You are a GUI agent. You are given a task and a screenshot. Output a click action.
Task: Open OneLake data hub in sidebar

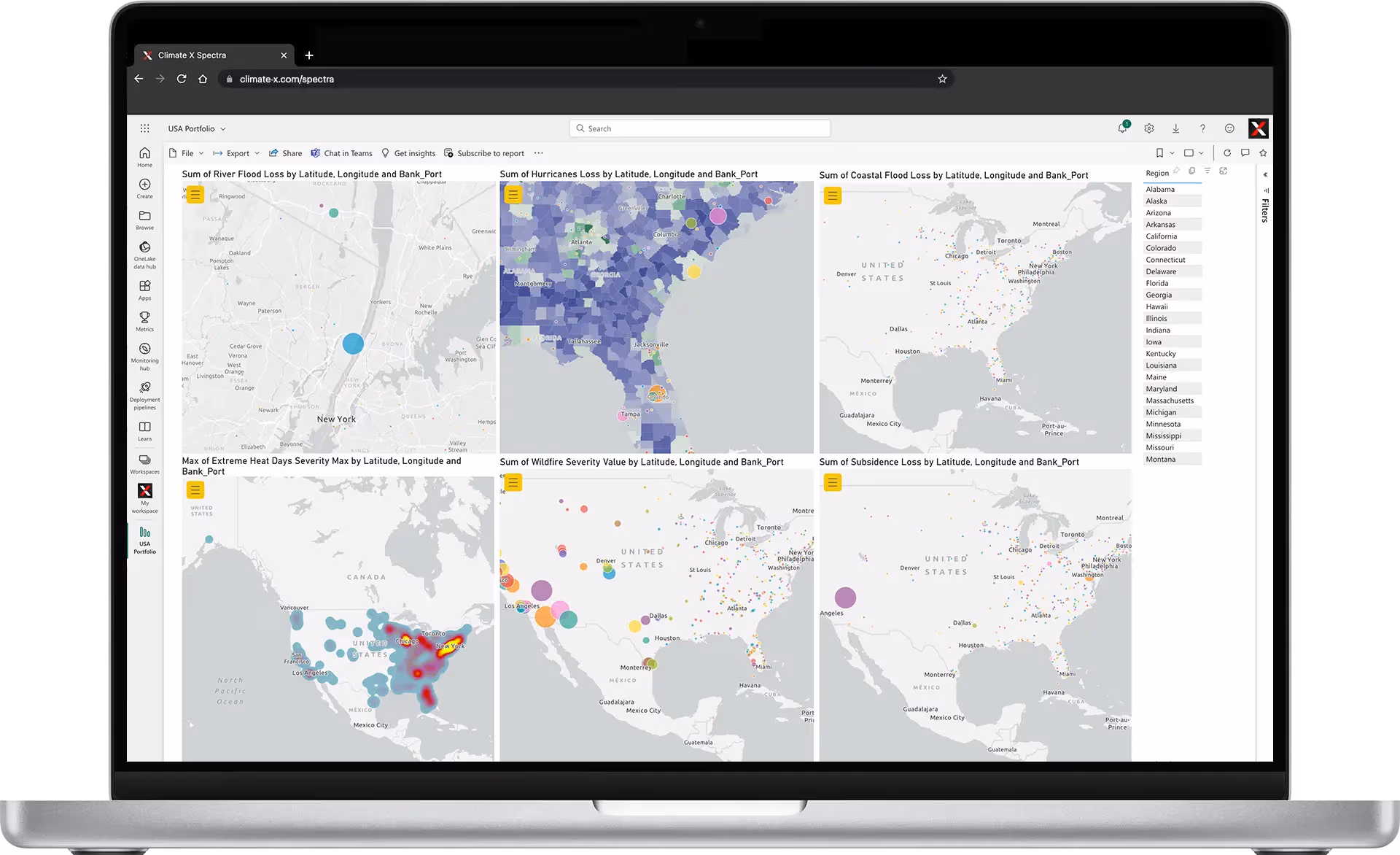click(144, 255)
